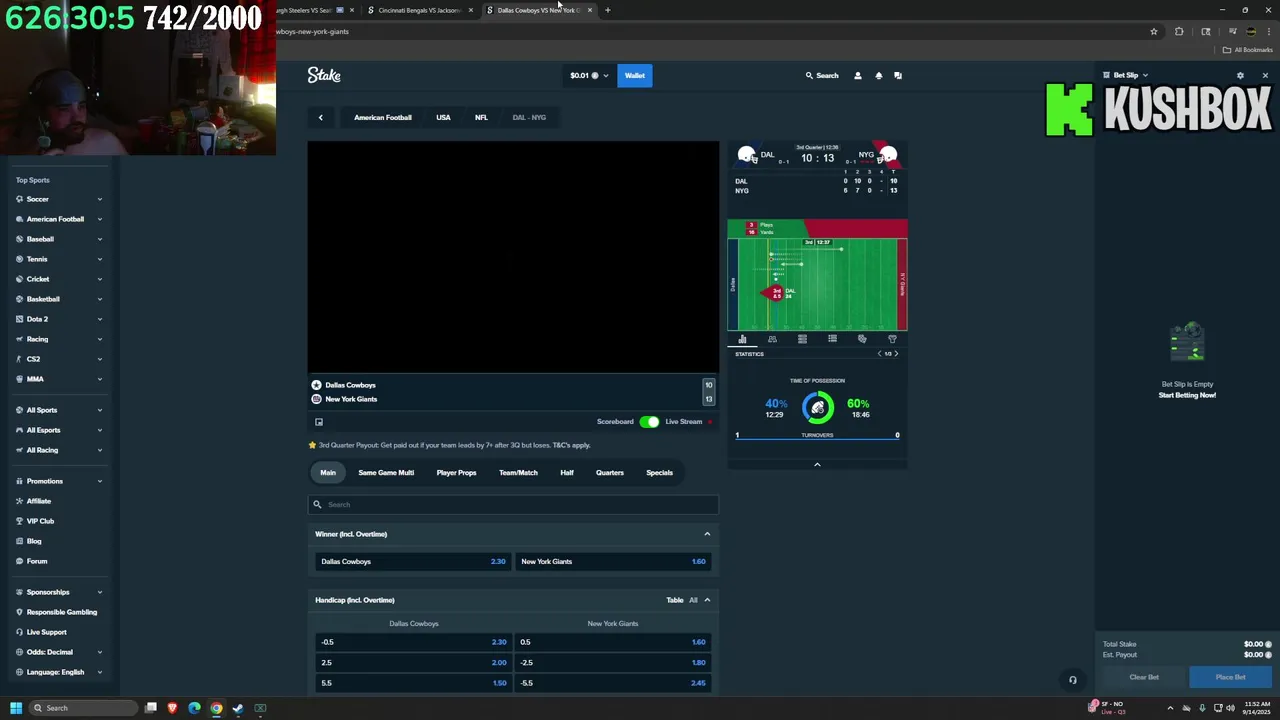Select the play-by-play list icon in the tracker

pyautogui.click(x=832, y=339)
